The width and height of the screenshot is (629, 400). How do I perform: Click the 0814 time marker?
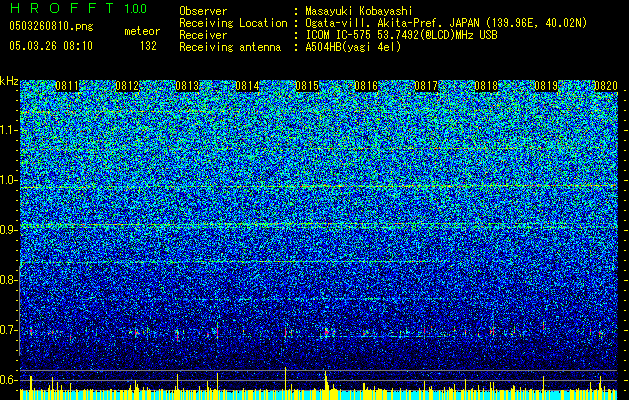pyautogui.click(x=247, y=86)
